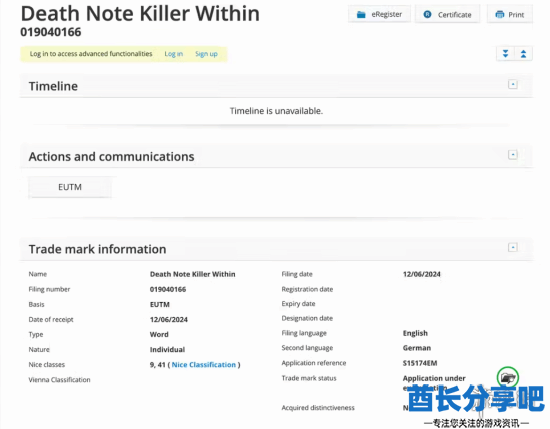Click Application reference value S15174EM
This screenshot has height=429, width=550.
coord(420,363)
